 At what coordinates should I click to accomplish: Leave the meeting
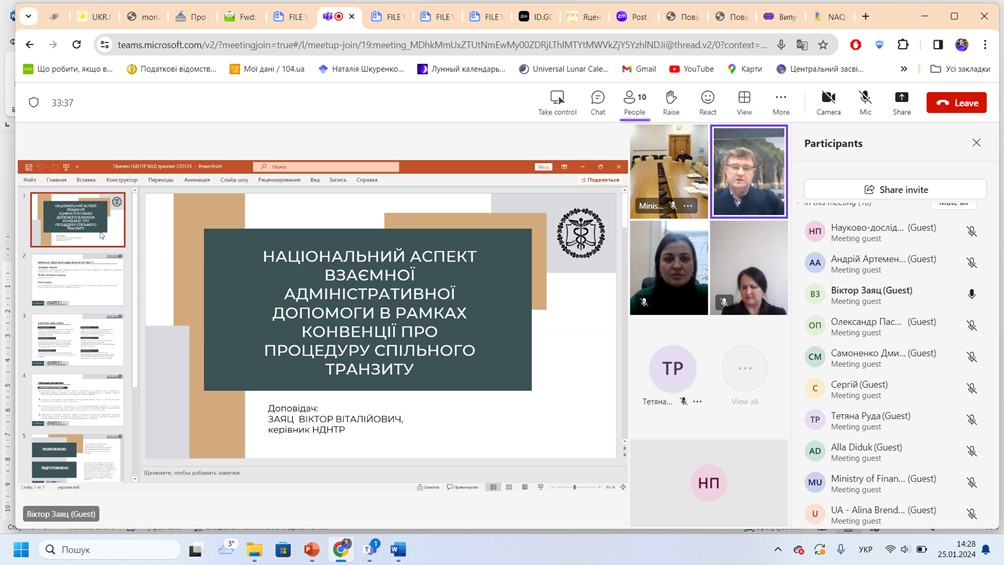pyautogui.click(x=957, y=102)
